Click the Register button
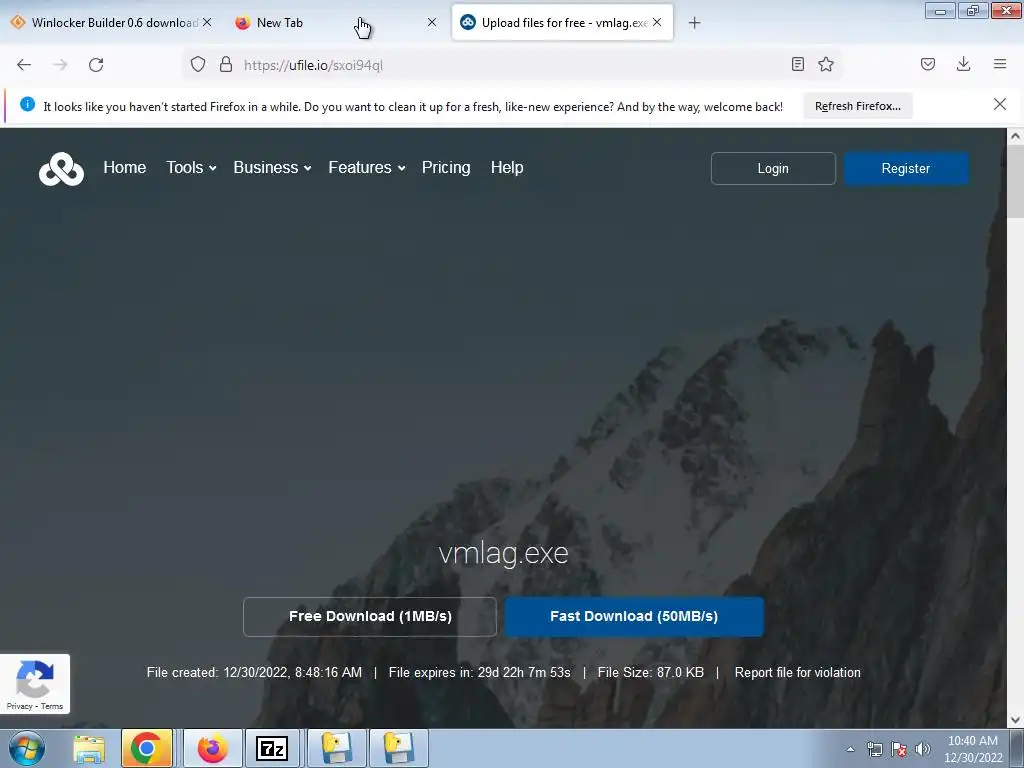 [906, 168]
